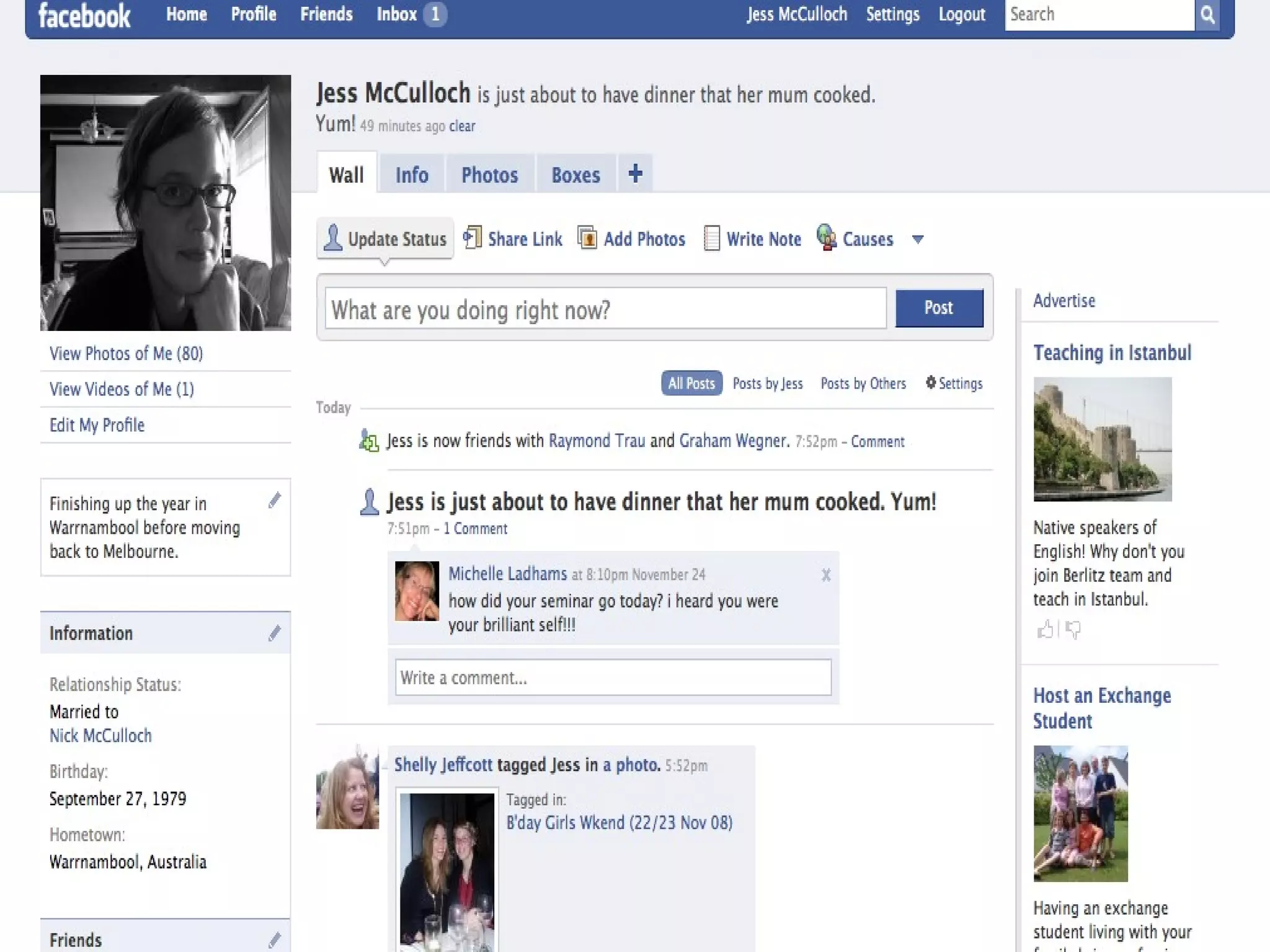Click the Write Note icon

coord(711,239)
